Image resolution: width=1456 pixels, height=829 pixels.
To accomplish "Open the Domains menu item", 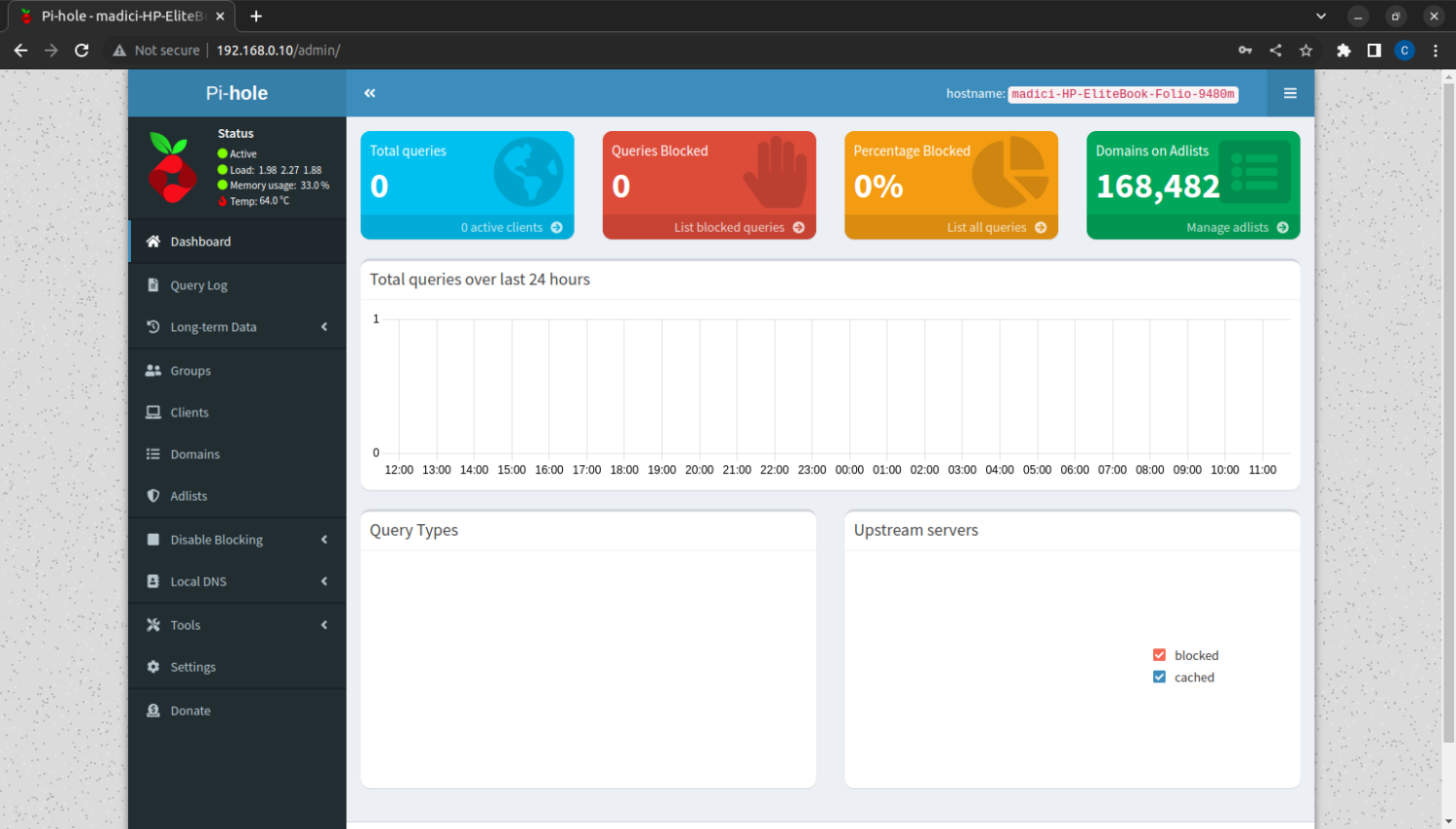I will (x=237, y=454).
